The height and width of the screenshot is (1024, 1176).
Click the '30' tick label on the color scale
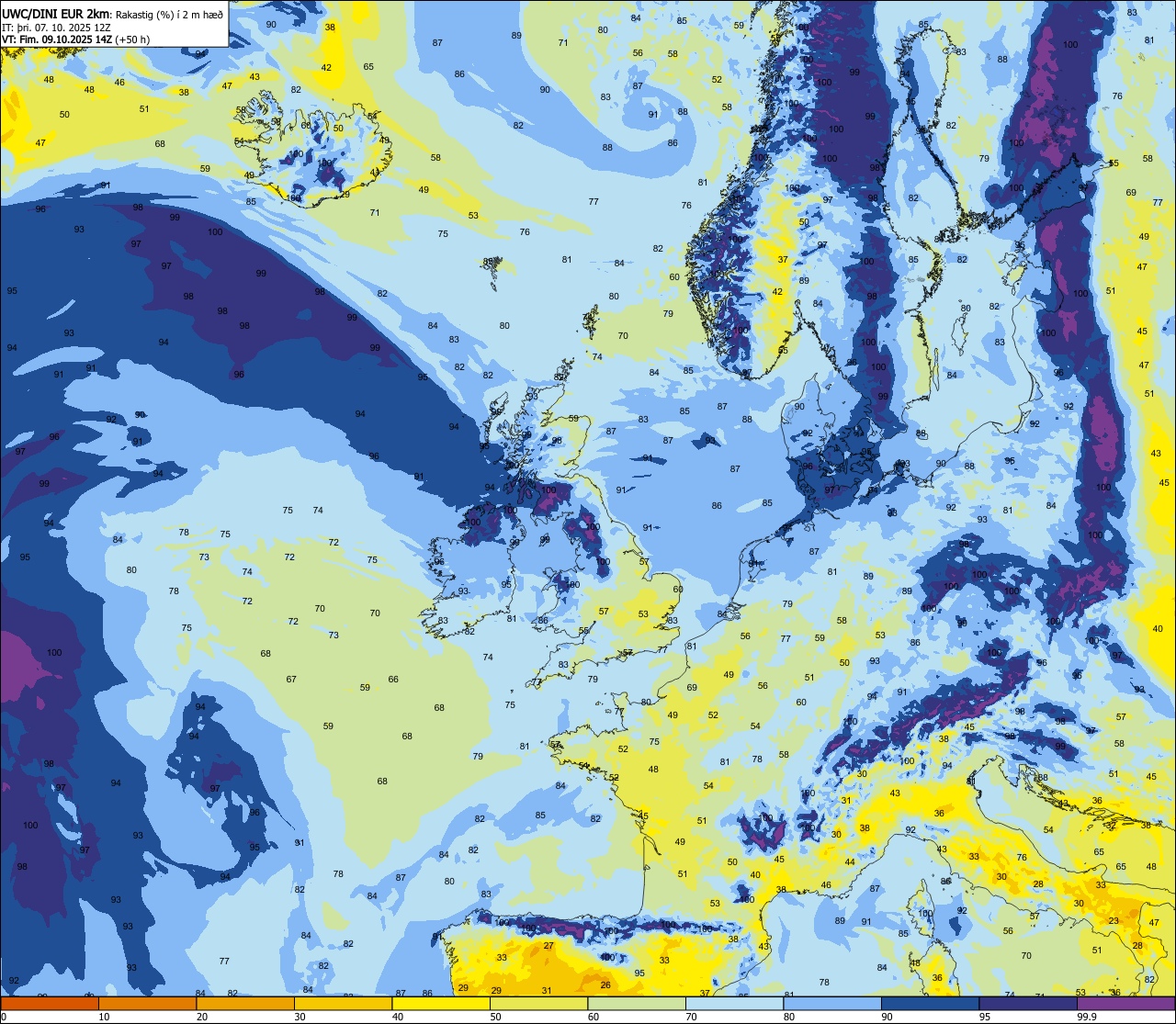[300, 1017]
